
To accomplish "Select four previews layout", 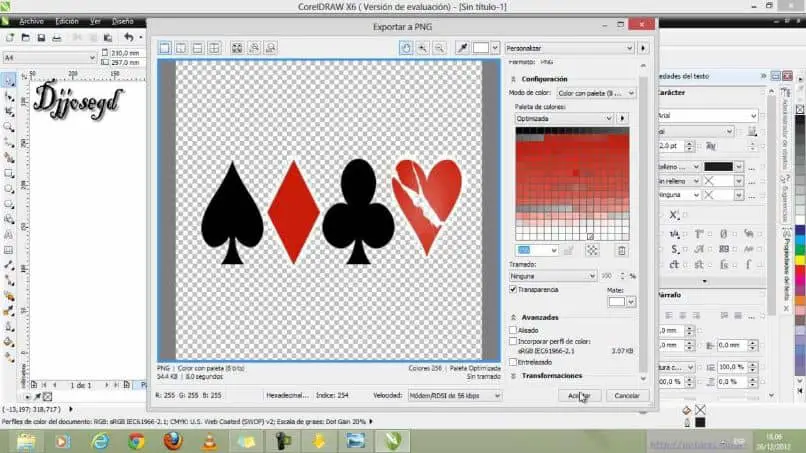I will [x=214, y=48].
